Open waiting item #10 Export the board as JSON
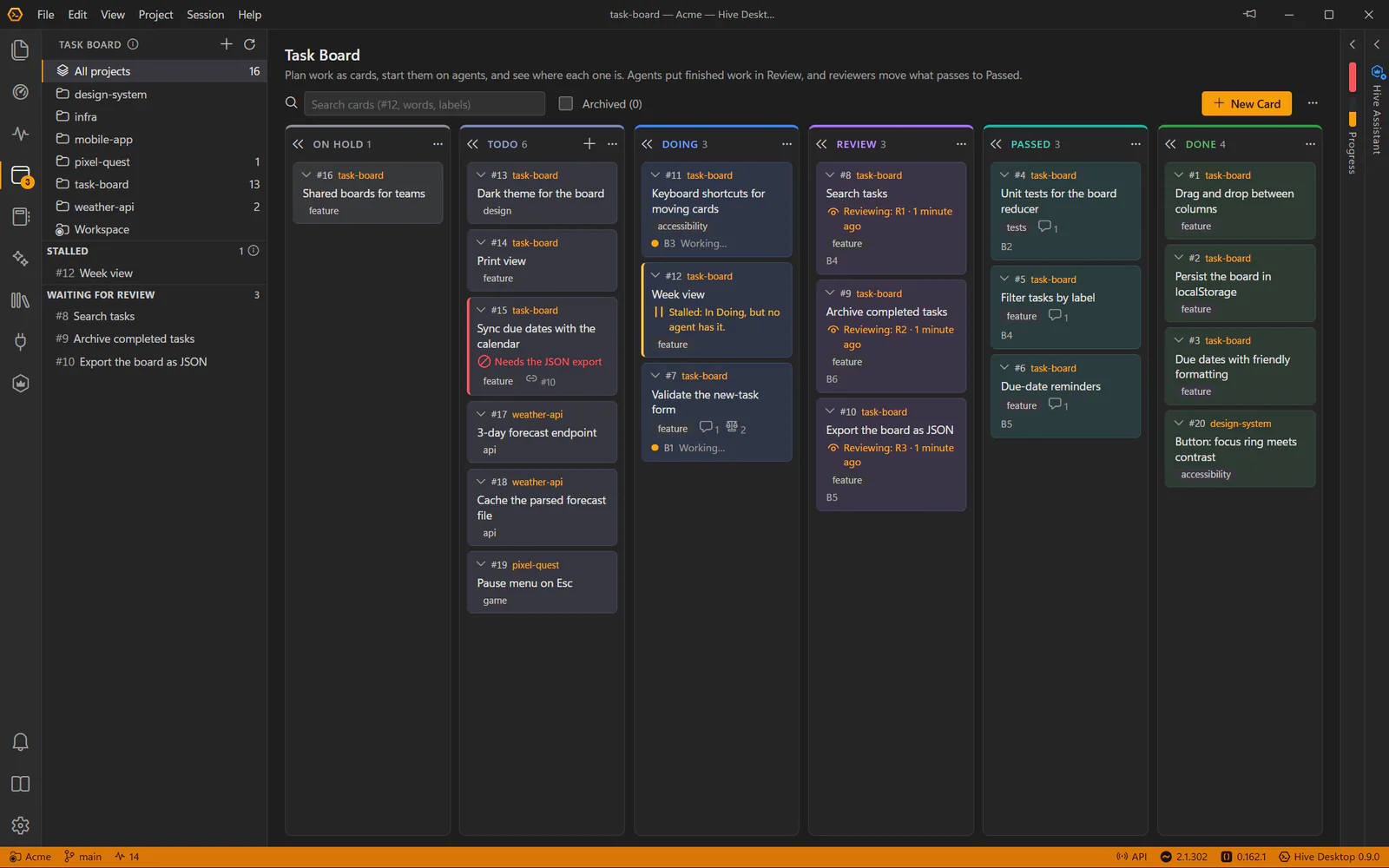 (155, 362)
